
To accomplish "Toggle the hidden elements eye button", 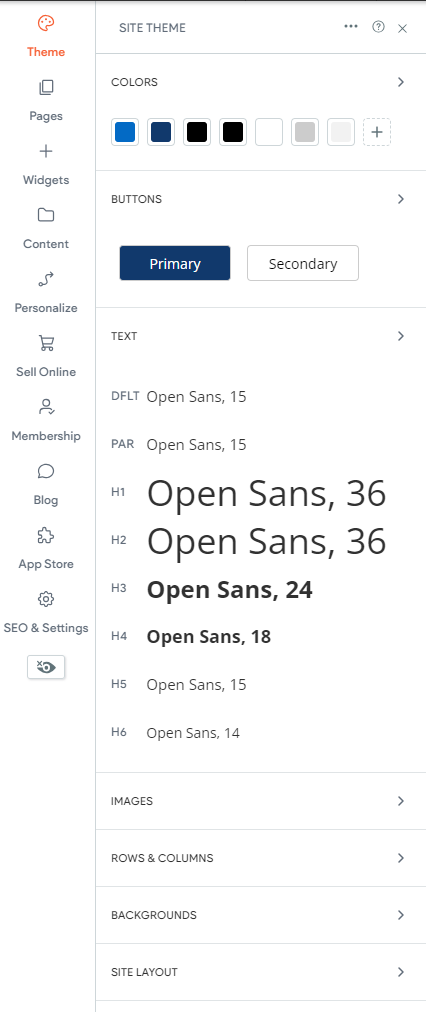I will tap(46, 667).
